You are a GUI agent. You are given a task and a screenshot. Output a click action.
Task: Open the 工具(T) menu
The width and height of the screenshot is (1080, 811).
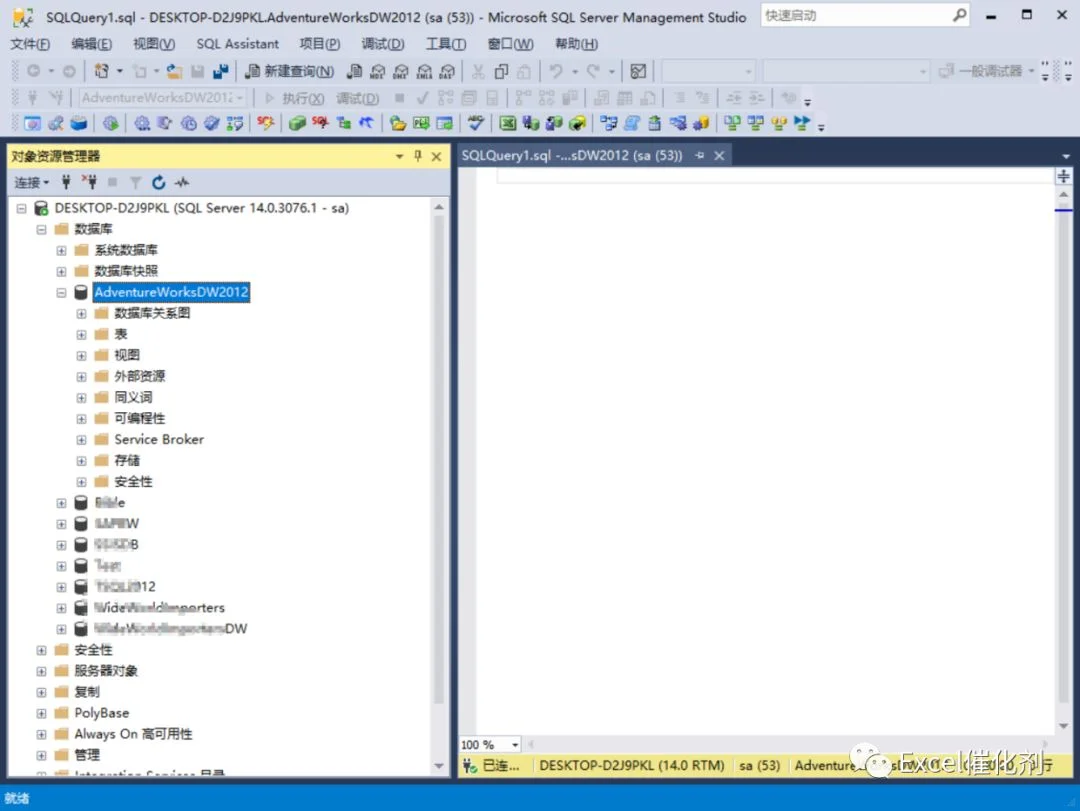446,44
